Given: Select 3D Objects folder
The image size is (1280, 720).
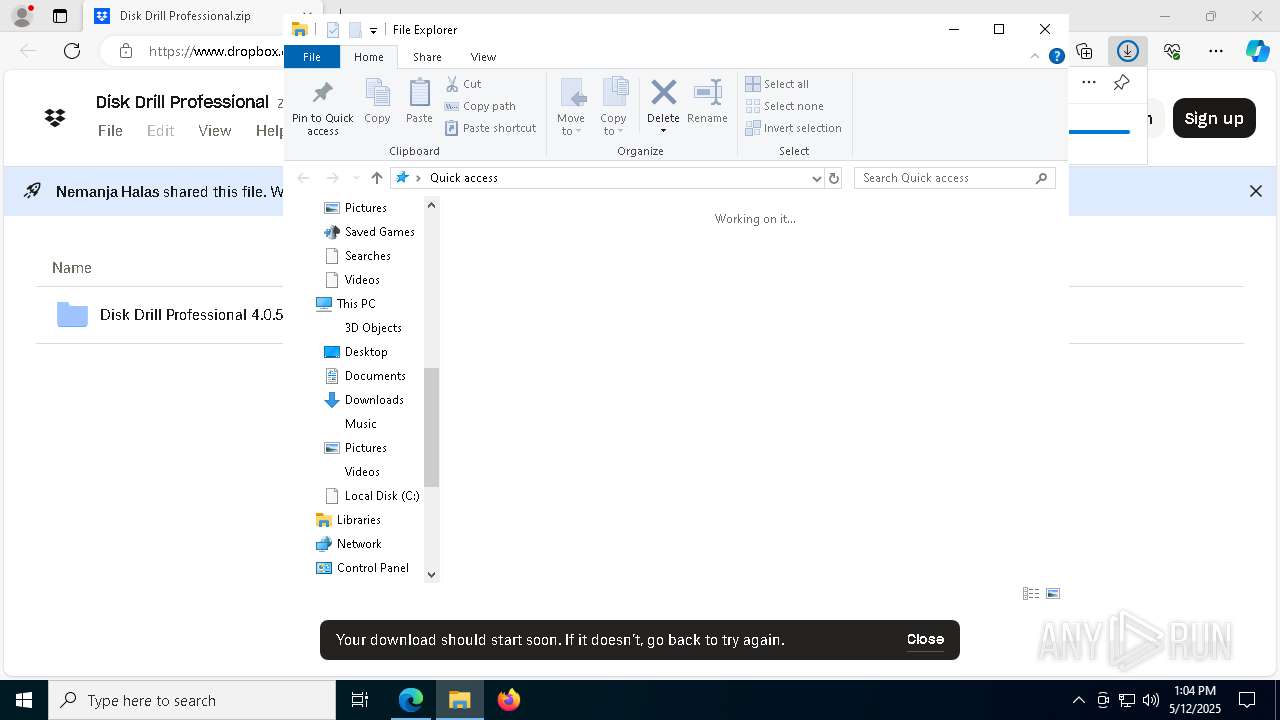Looking at the screenshot, I should [373, 328].
